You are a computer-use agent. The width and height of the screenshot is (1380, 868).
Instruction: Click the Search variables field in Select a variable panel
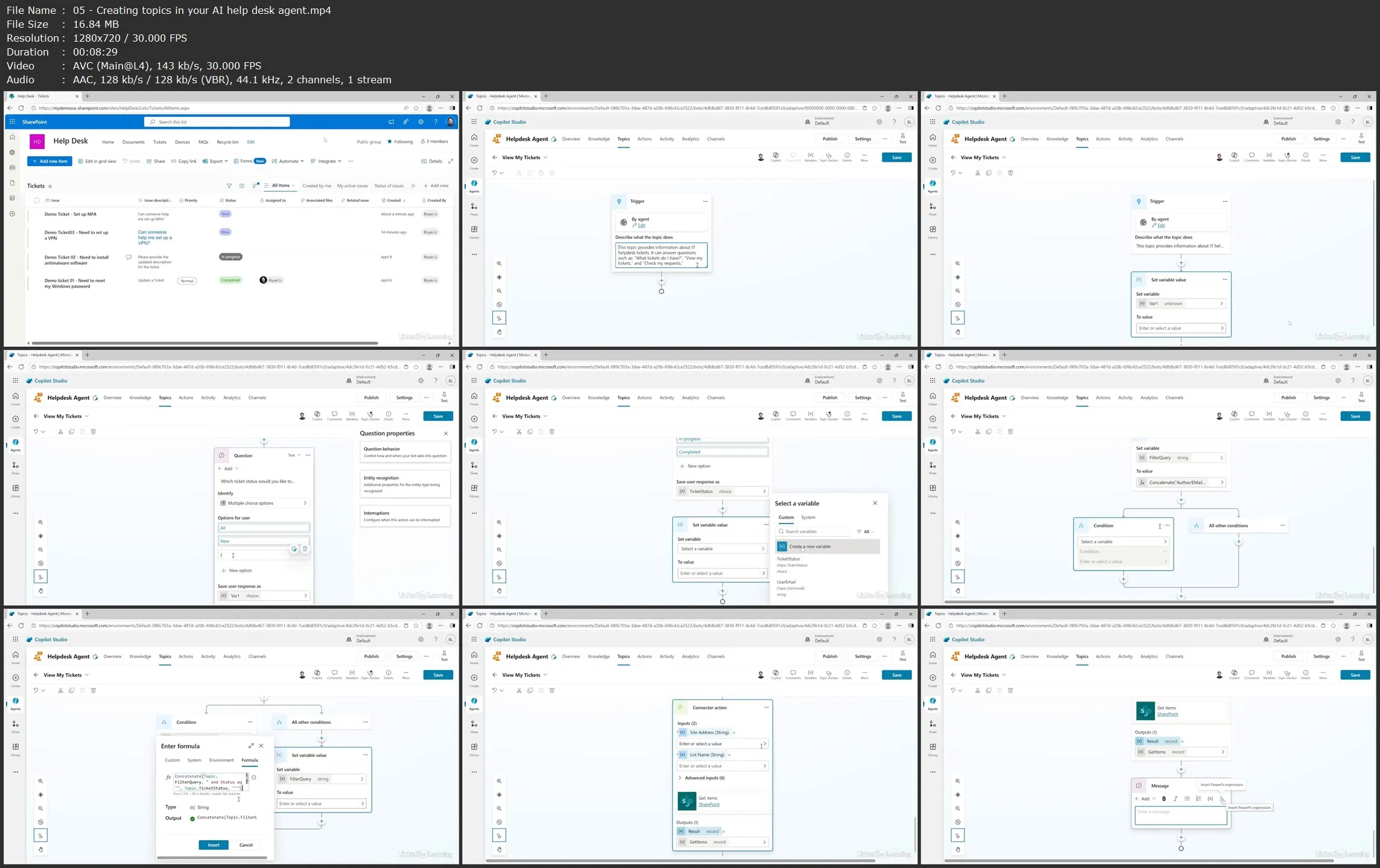813,532
